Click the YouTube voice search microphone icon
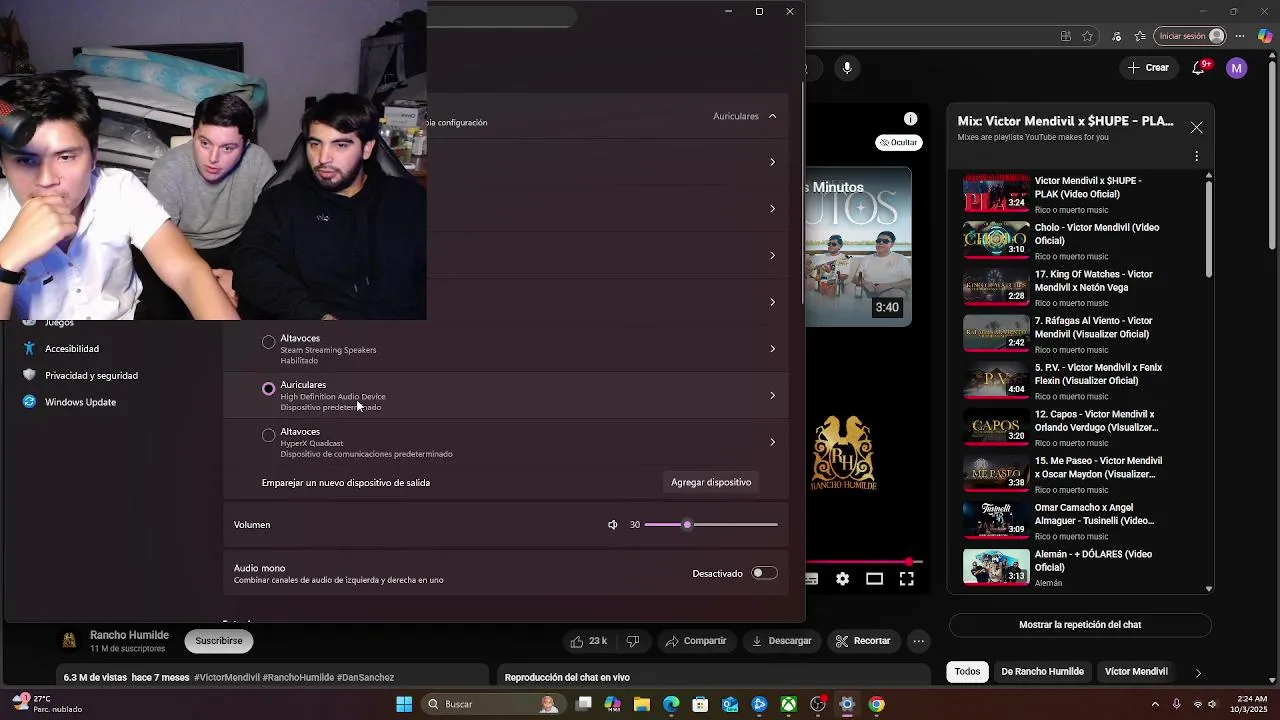Image resolution: width=1280 pixels, height=720 pixels. coord(847,68)
